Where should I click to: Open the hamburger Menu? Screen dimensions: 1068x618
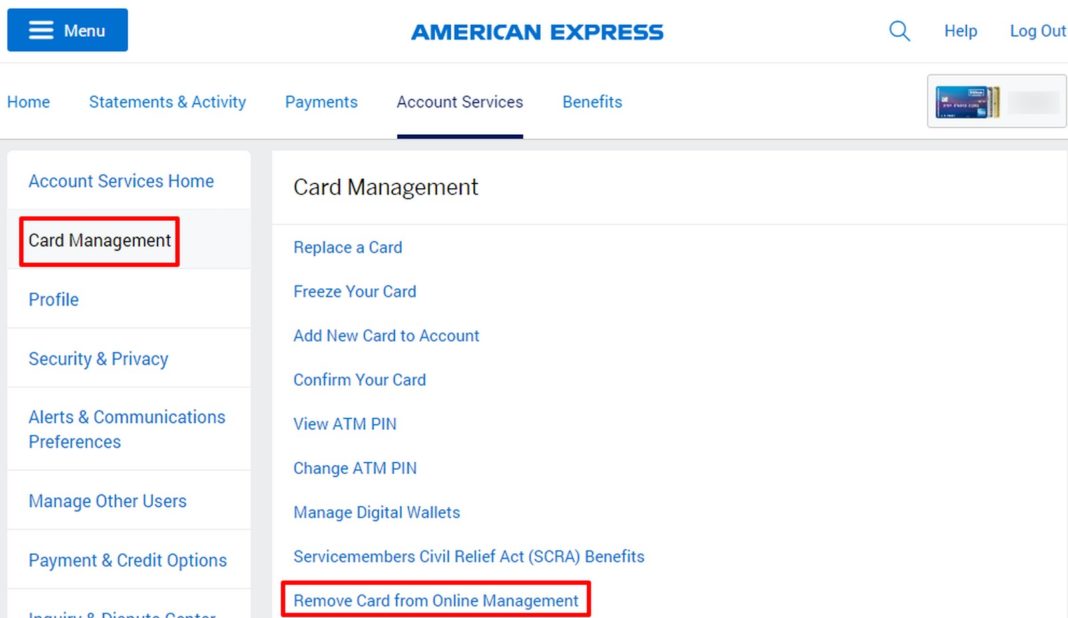(66, 30)
